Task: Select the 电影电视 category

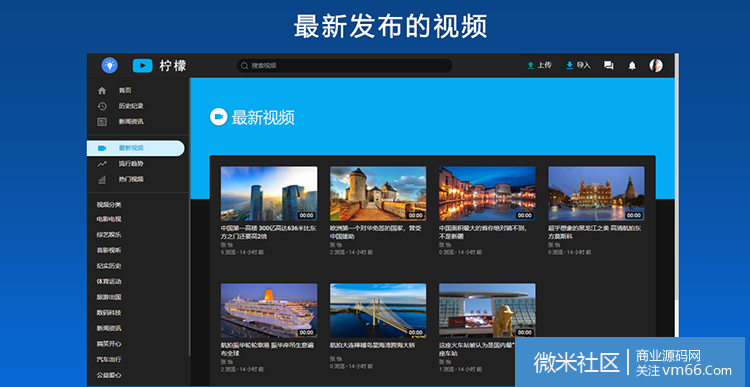Action: tap(109, 219)
